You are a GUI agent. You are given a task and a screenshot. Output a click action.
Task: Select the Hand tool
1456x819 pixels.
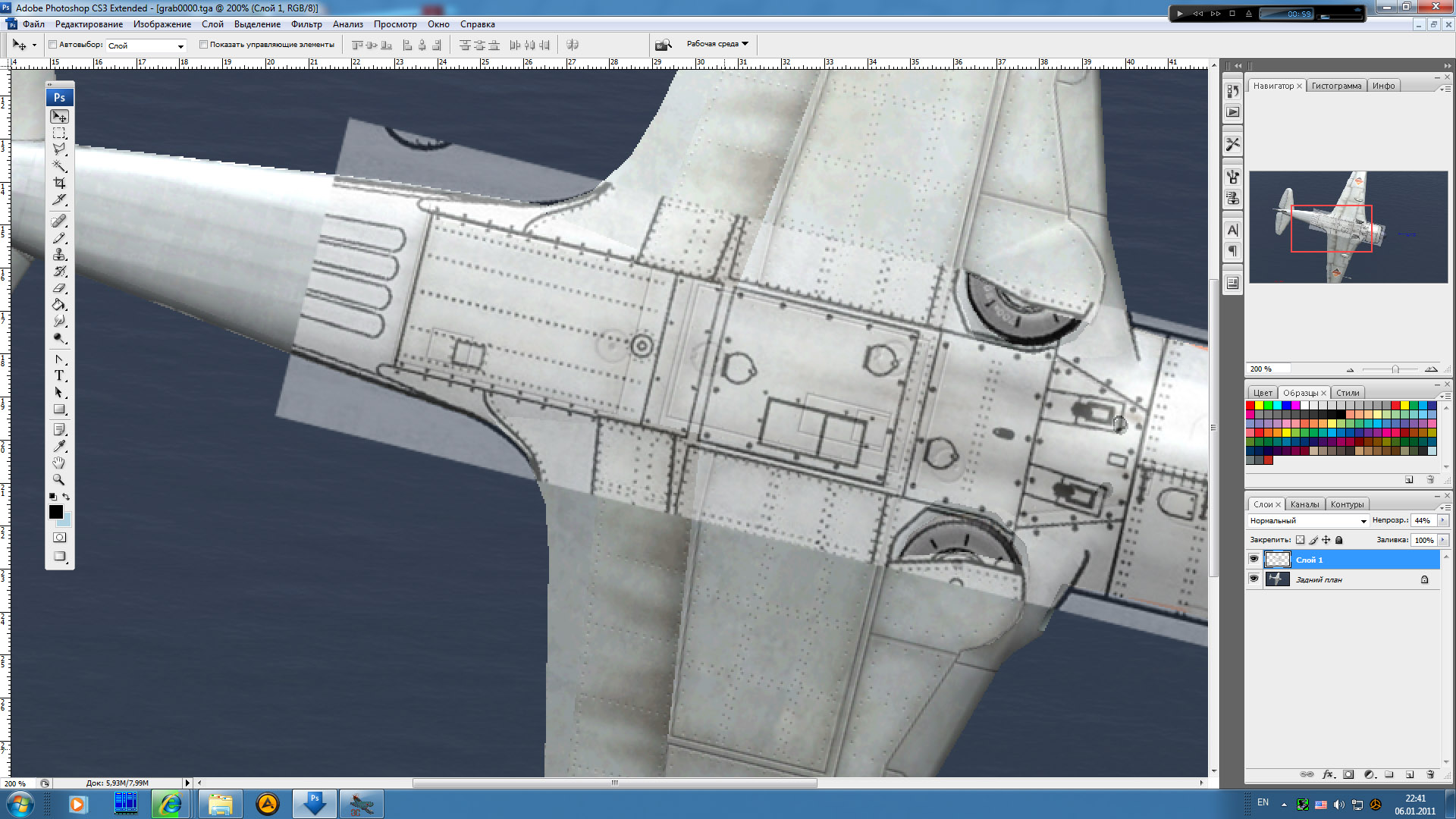59,463
